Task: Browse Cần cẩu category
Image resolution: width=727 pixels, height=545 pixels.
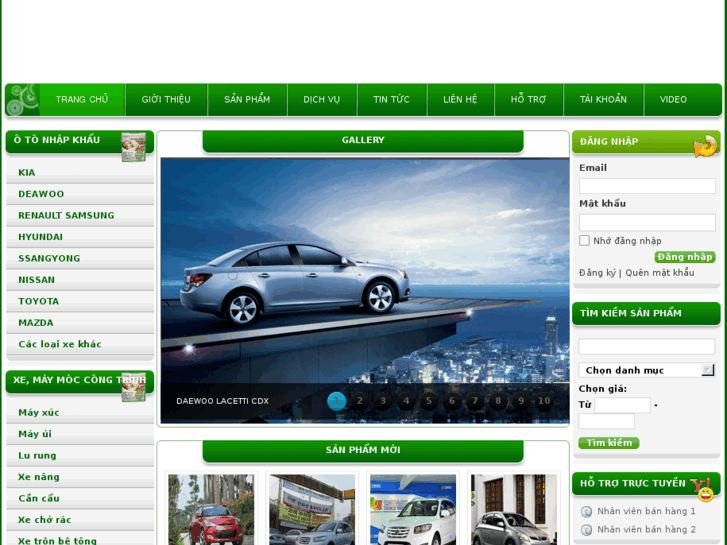Action: click(39, 498)
